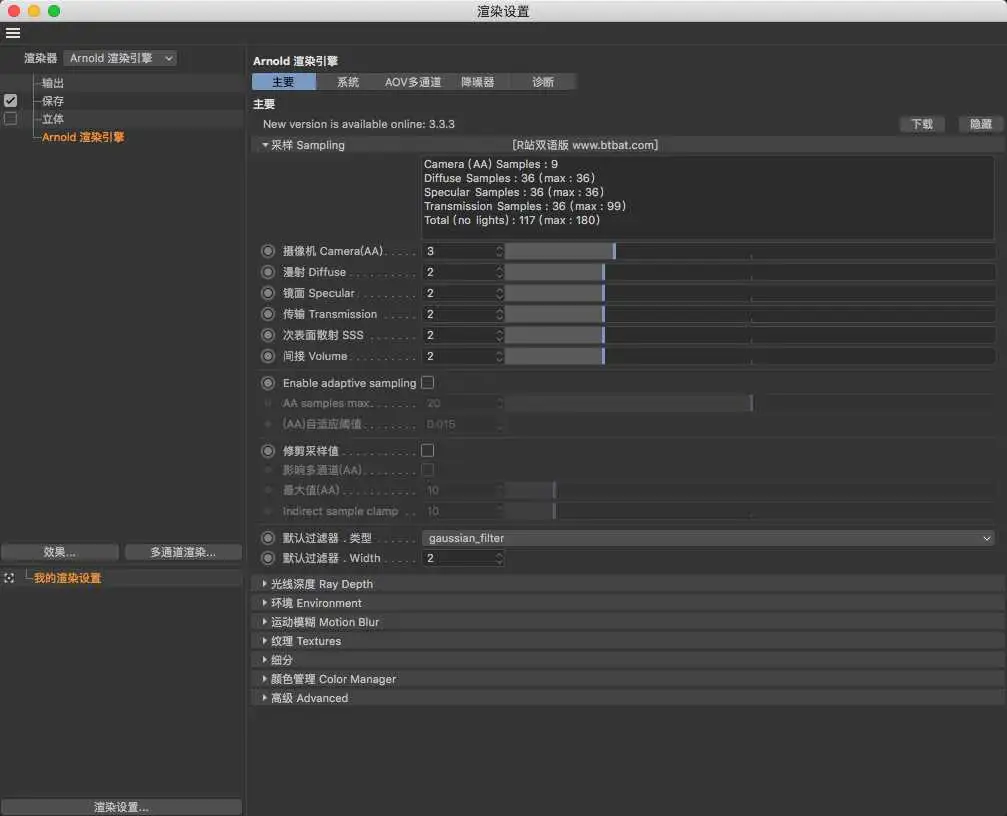Adjust the 传输 Transmission samples slider
The width and height of the screenshot is (1007, 816).
(749, 314)
